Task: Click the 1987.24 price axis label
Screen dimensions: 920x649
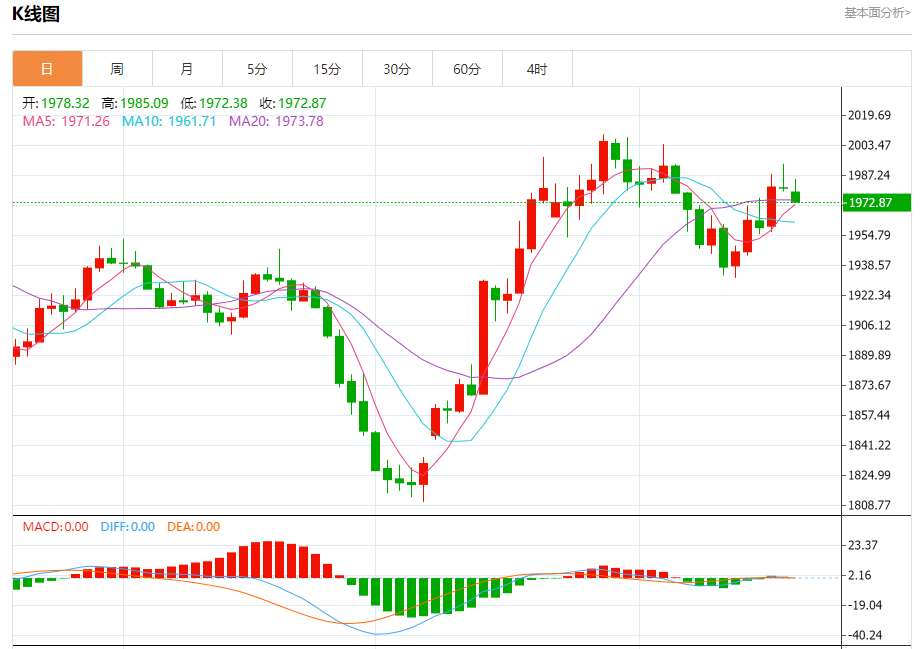Action: [869, 175]
